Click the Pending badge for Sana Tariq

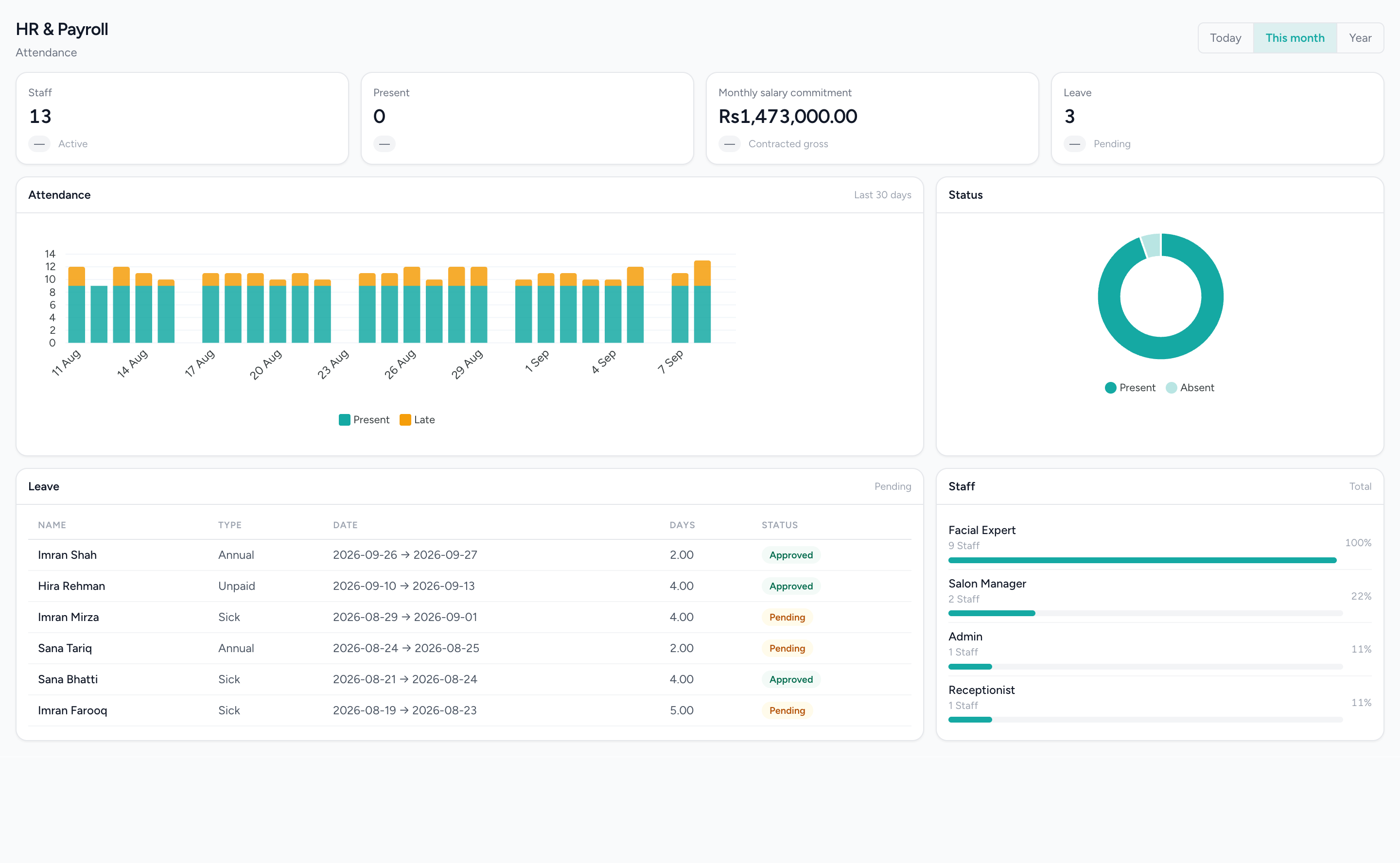(787, 648)
